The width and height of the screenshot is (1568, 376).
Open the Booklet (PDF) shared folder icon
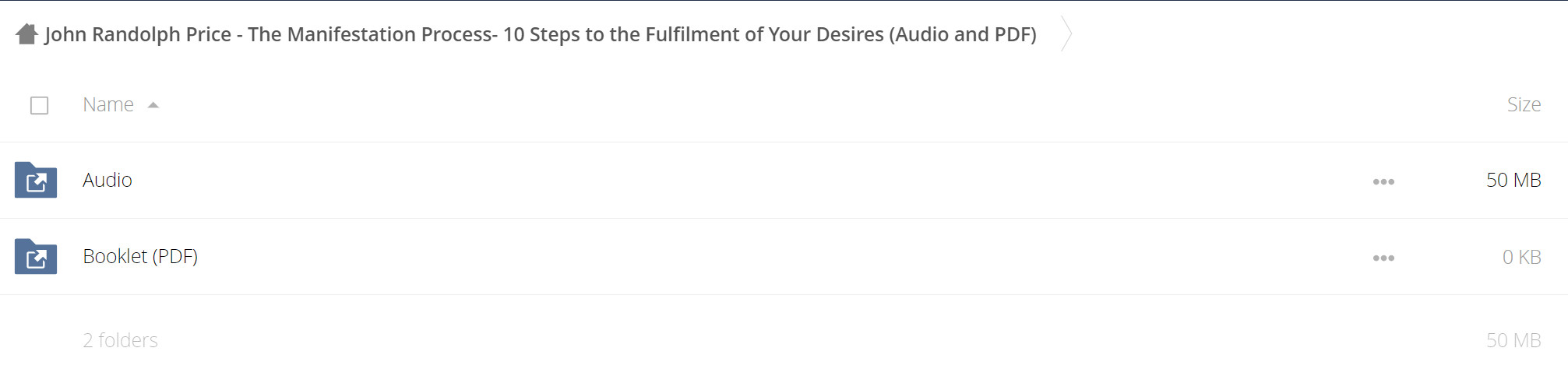click(x=36, y=256)
